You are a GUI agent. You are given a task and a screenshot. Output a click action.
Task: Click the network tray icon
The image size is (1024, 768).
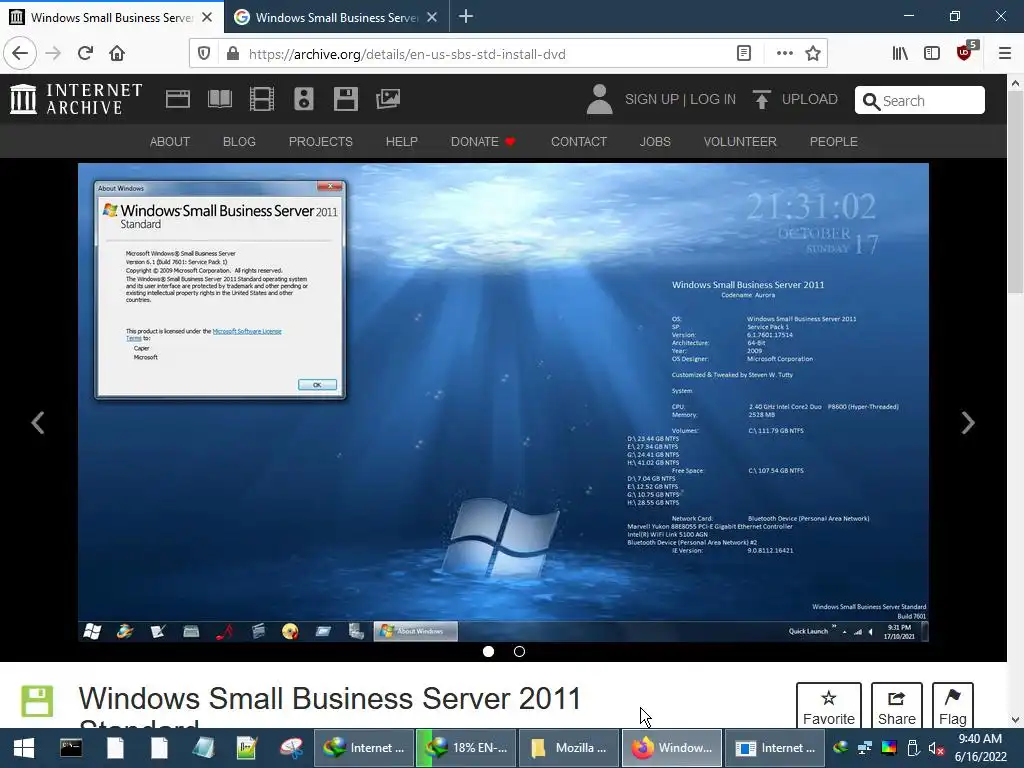(865, 748)
